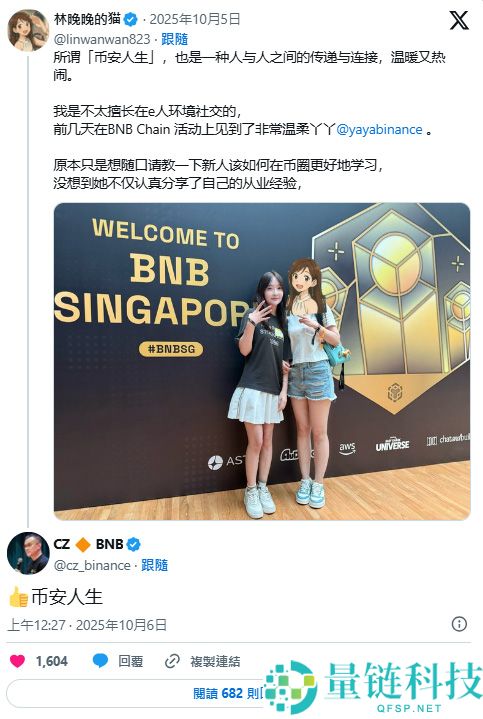Click the 2025年10月6日 timestamp
The image size is (483, 719).
(121, 625)
